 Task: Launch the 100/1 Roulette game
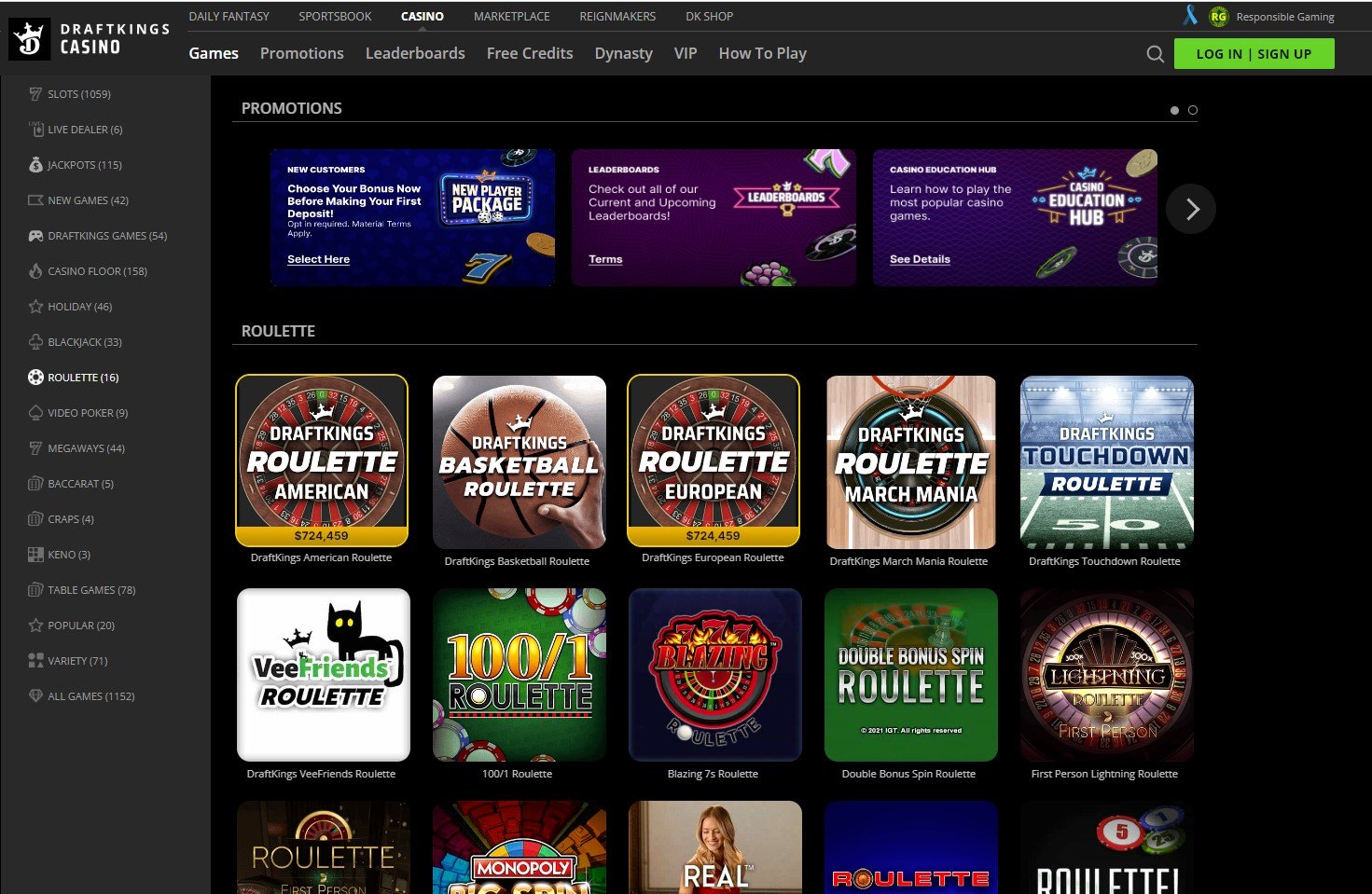[x=520, y=675]
